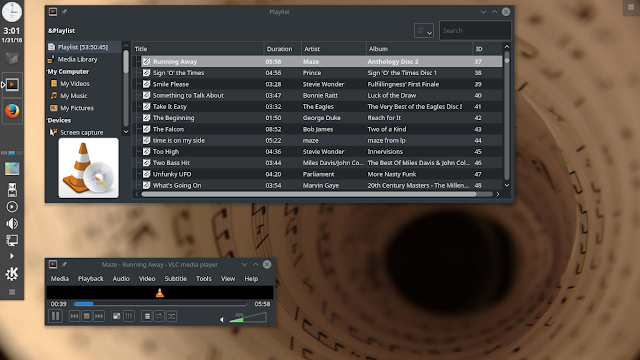
Task: Select The Falcon track
Action: click(x=322, y=129)
